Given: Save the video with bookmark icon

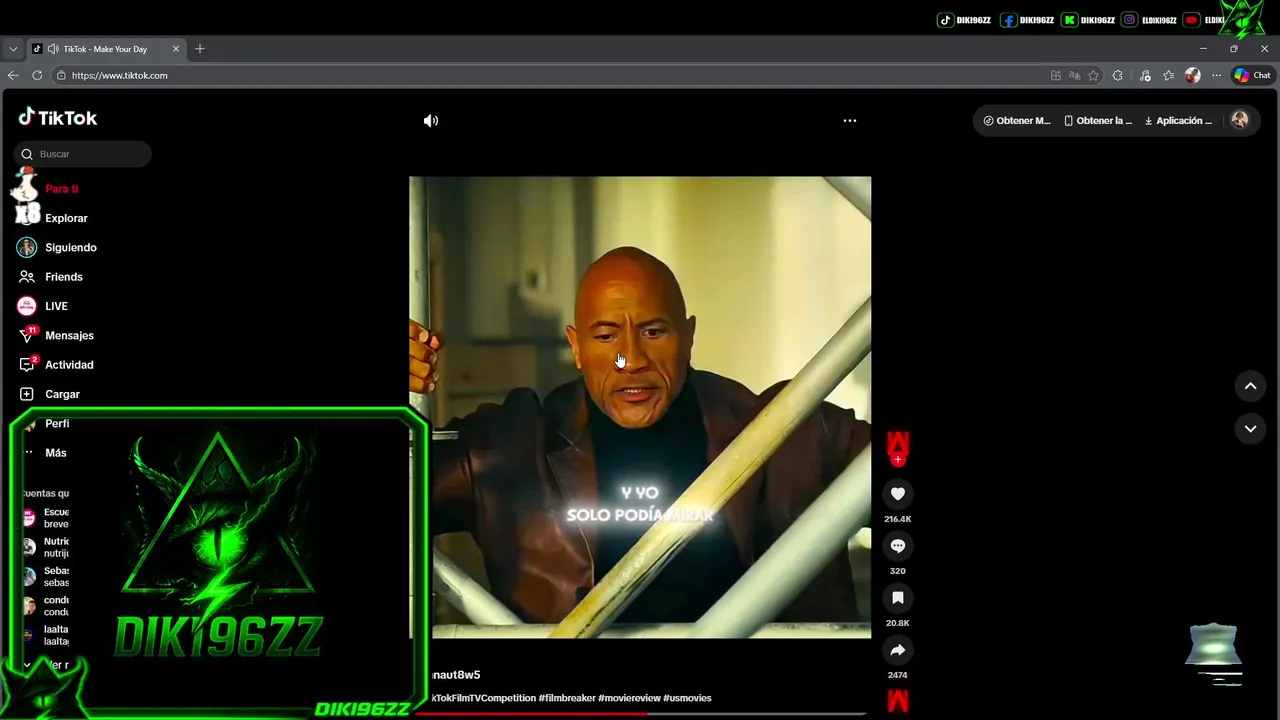Looking at the screenshot, I should click(898, 598).
